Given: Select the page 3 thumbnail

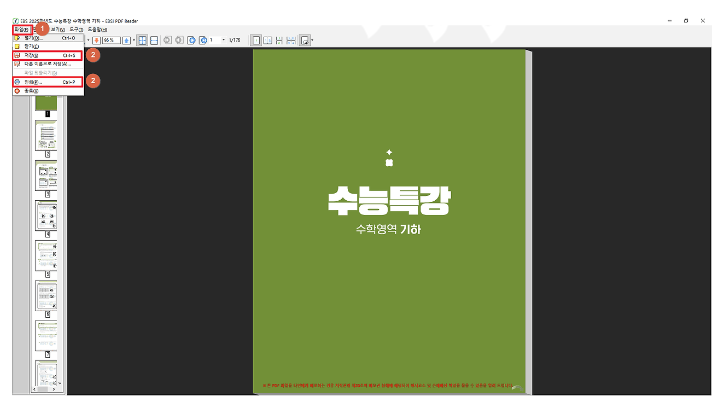Looking at the screenshot, I should point(46,175).
